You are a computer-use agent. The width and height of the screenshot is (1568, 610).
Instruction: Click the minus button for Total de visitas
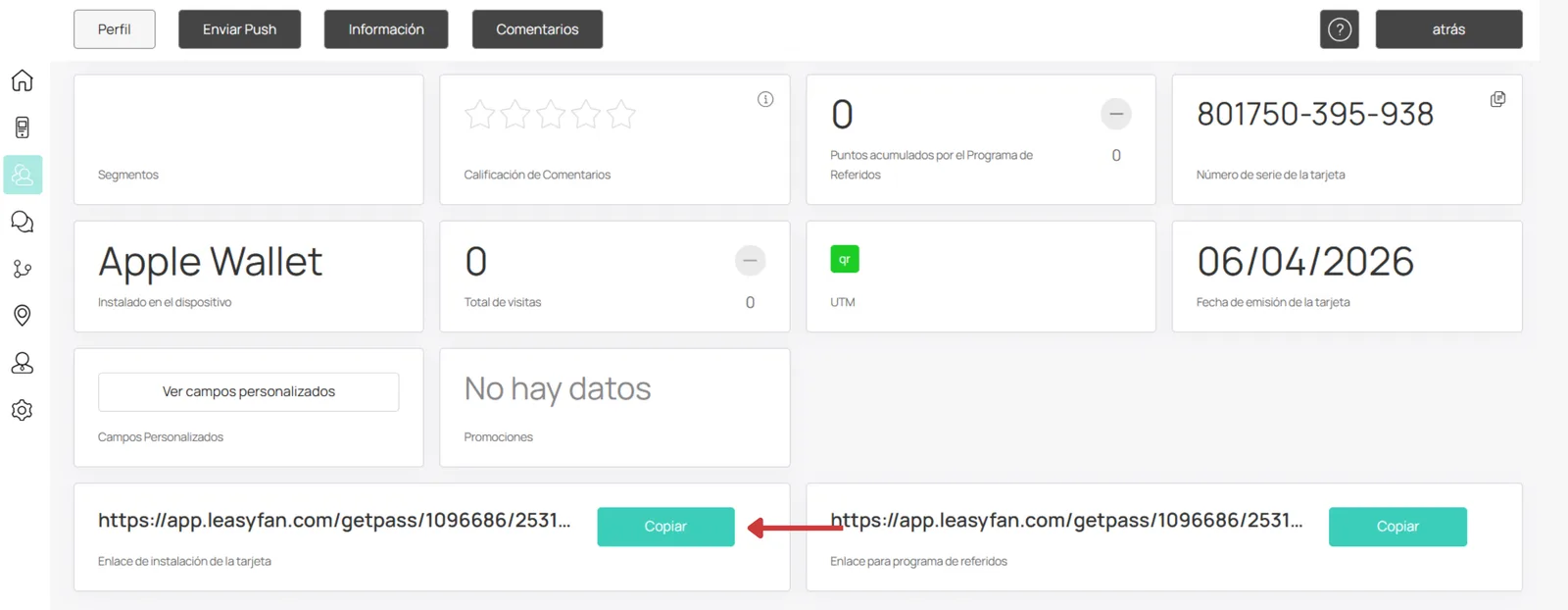pyautogui.click(x=750, y=260)
